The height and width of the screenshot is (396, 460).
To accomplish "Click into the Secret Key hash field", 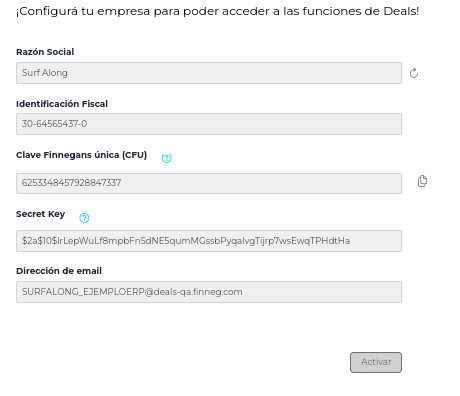I will (x=209, y=241).
